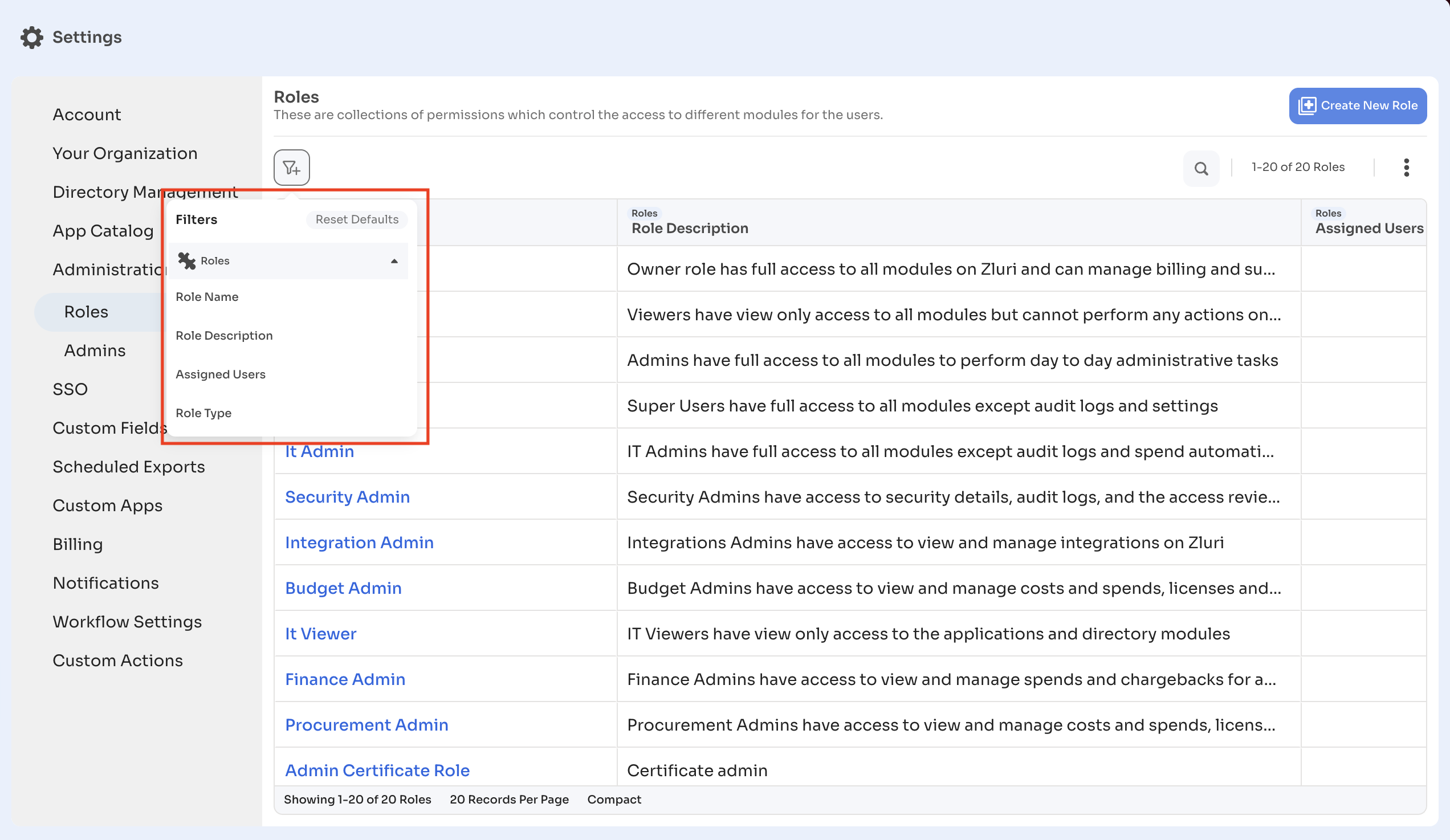Expand the Role Type filter

click(x=203, y=413)
